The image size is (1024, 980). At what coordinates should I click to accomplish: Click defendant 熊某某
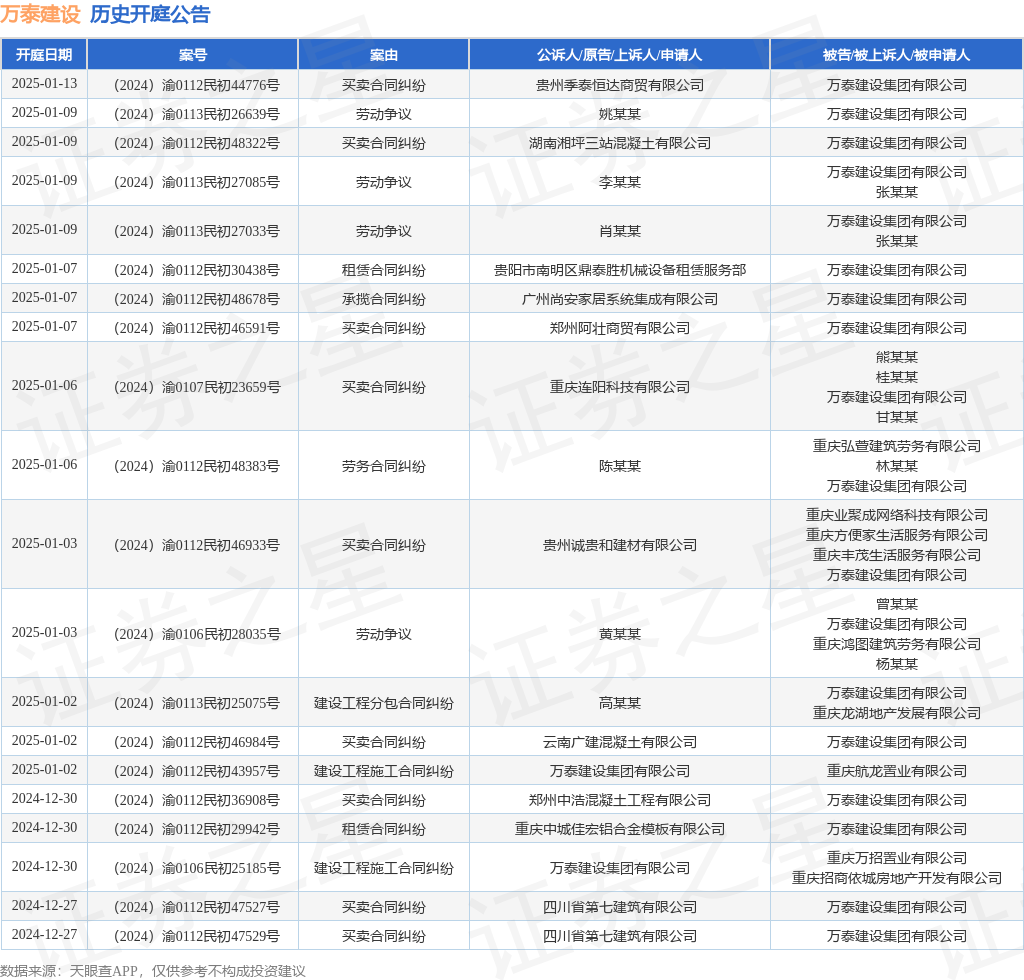point(897,357)
